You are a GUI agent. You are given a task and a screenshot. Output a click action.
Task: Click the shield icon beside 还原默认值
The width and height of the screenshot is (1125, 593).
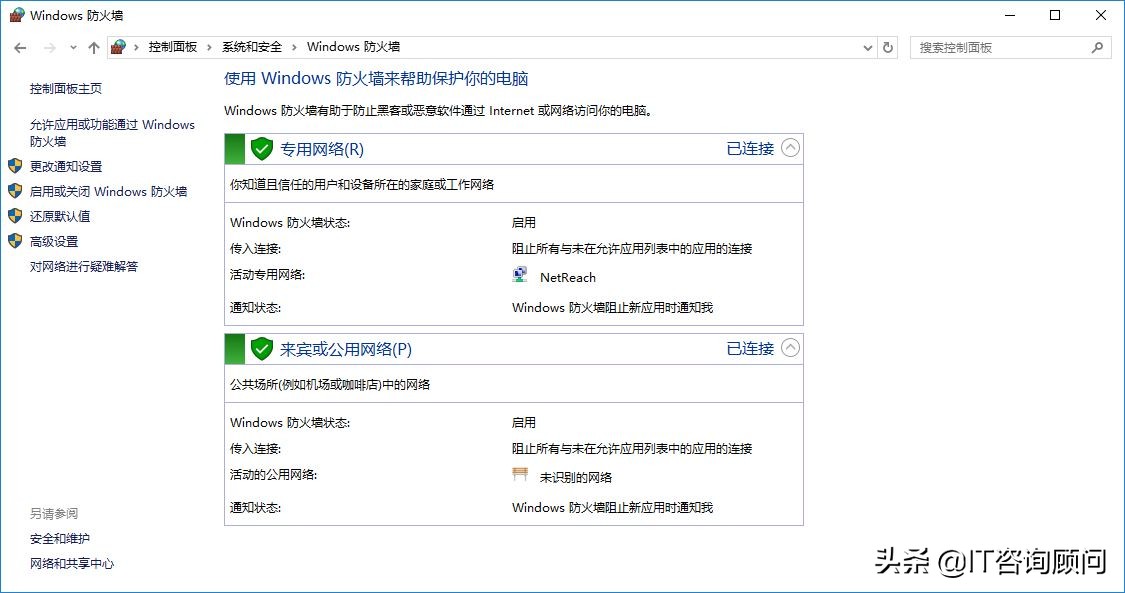click(14, 217)
